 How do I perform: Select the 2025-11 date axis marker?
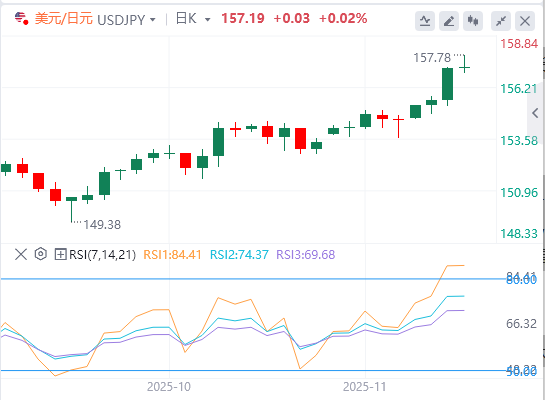[365, 387]
